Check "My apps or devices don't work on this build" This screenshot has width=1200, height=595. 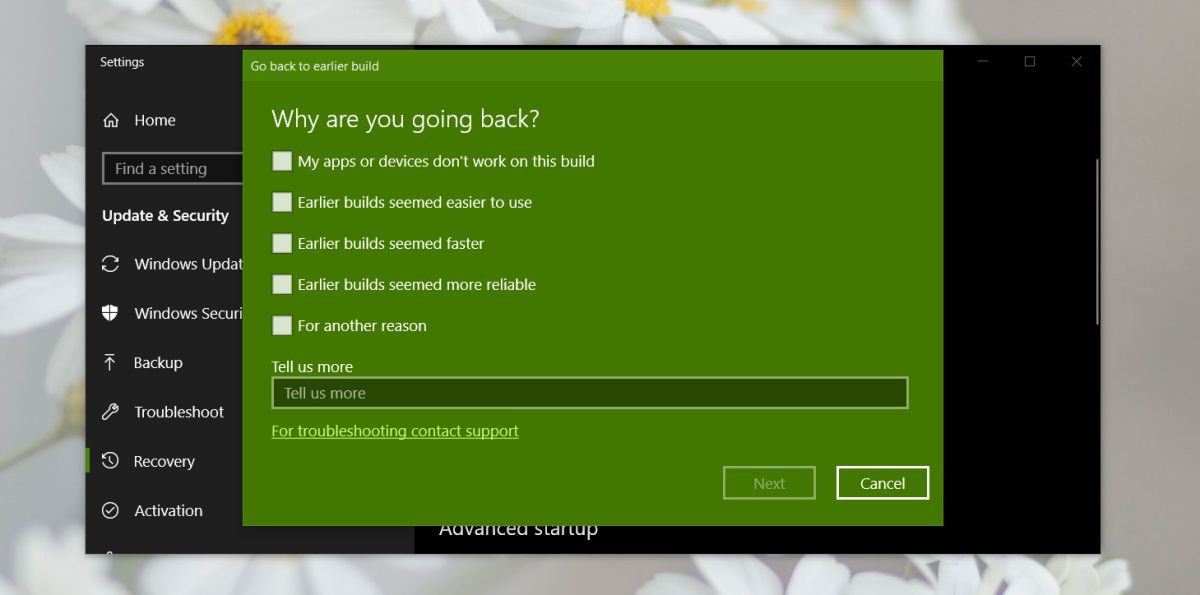[x=282, y=161]
